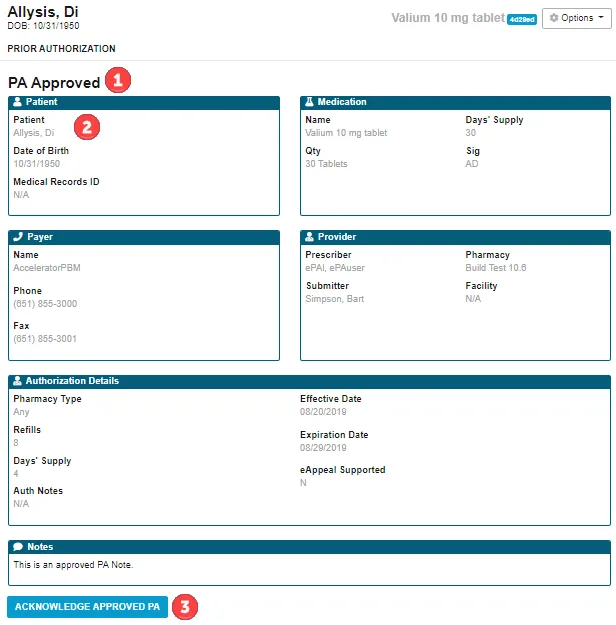Viewport: 616px width, 625px height.
Task: Click the payer phone (651) 855-3000
Action: point(45,304)
